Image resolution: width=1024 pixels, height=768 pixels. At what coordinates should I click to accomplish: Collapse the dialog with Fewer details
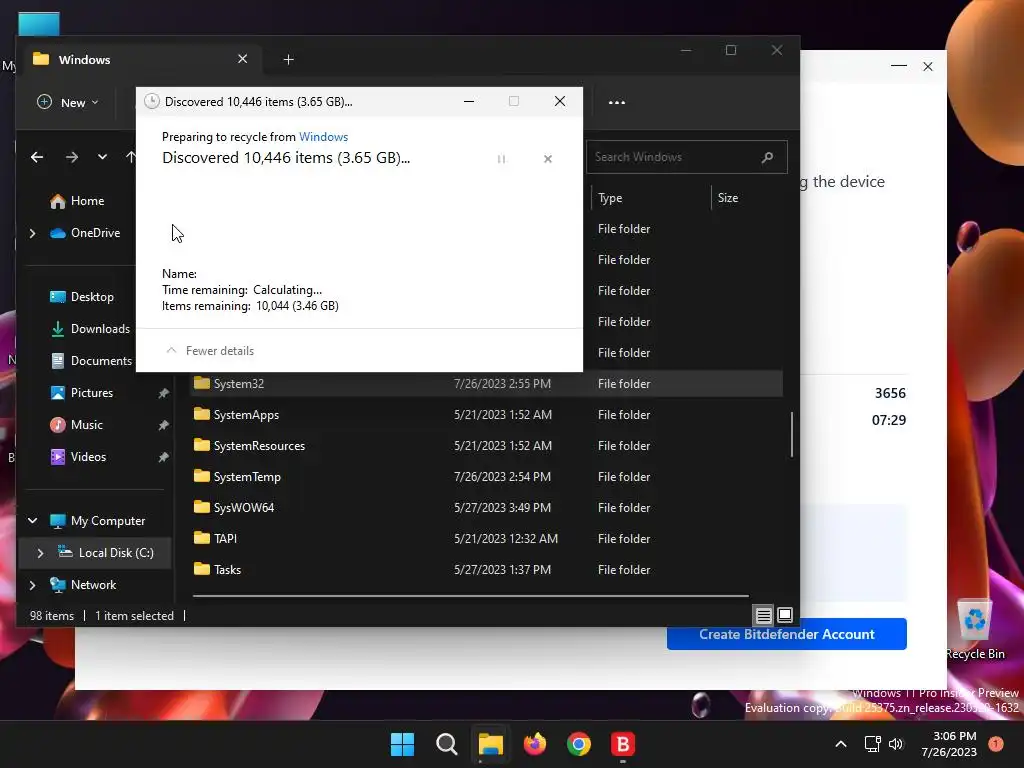[210, 351]
